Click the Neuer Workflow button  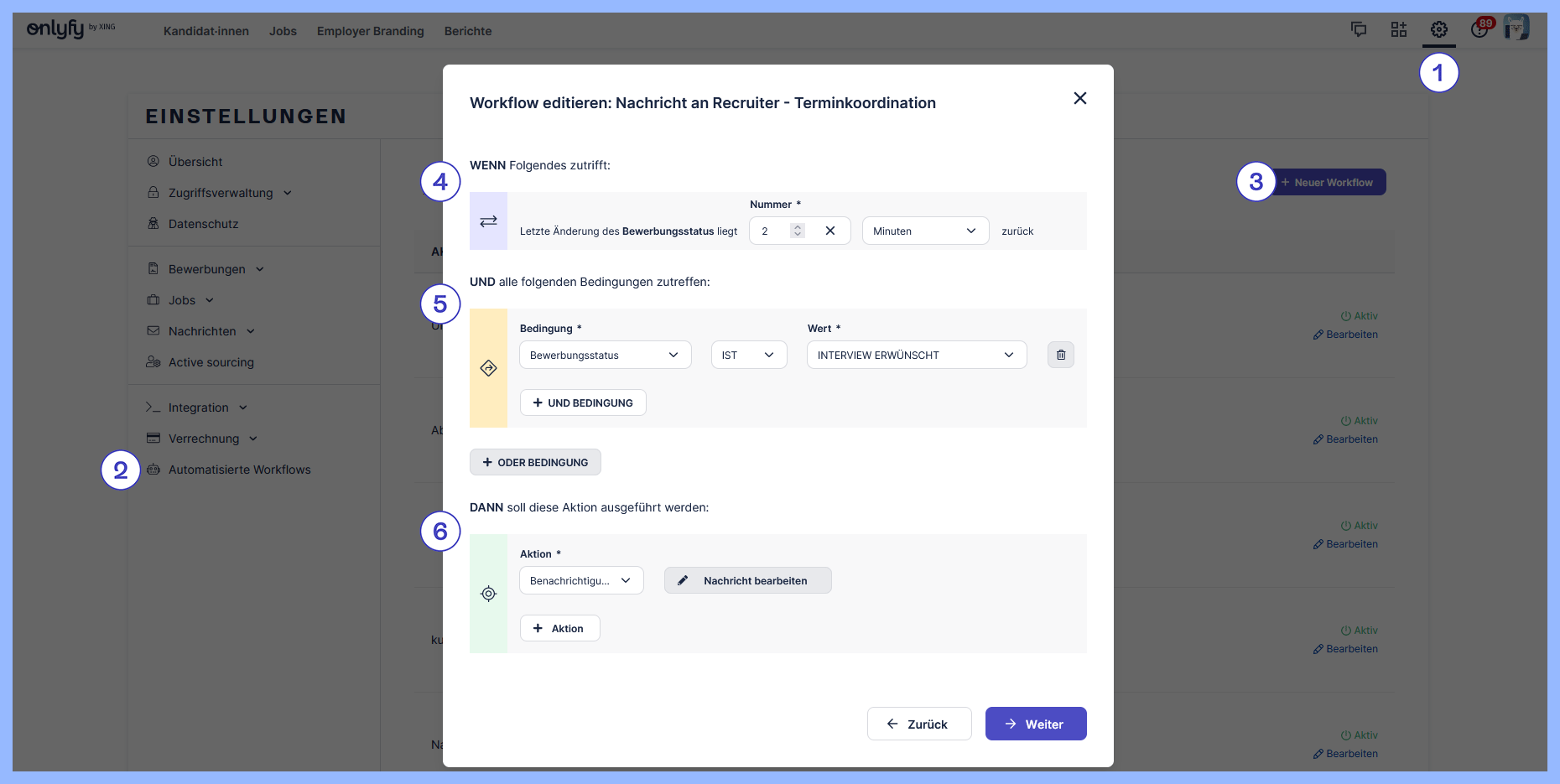(1329, 182)
